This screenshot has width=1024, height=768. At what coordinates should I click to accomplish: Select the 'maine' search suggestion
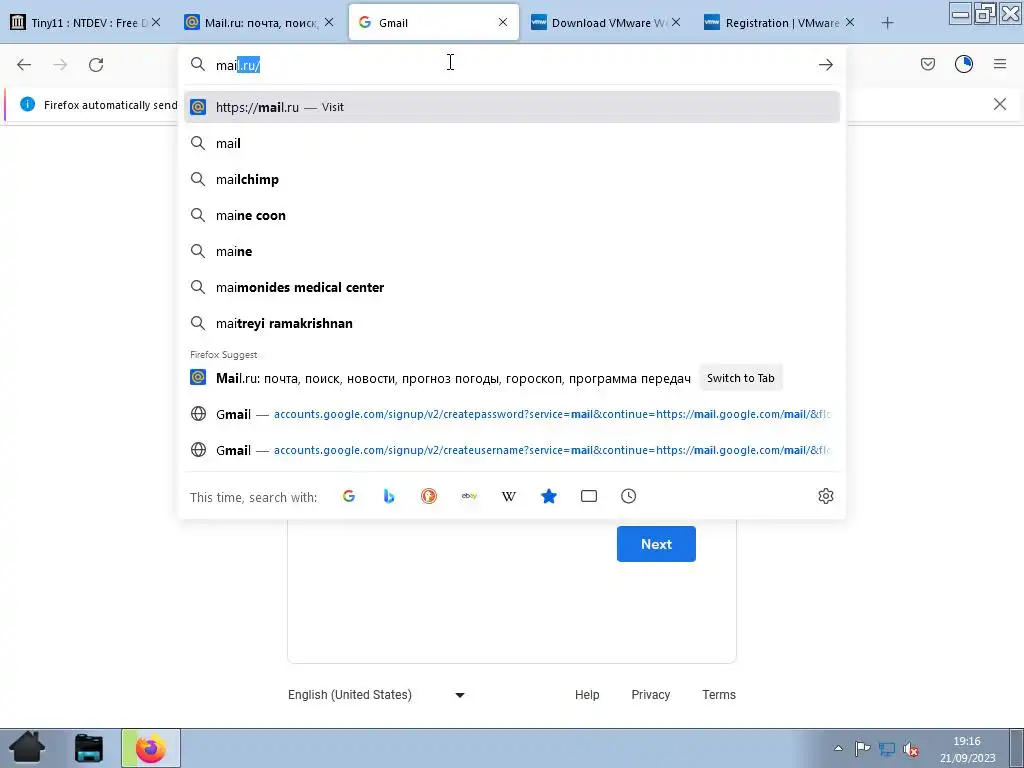click(512, 251)
